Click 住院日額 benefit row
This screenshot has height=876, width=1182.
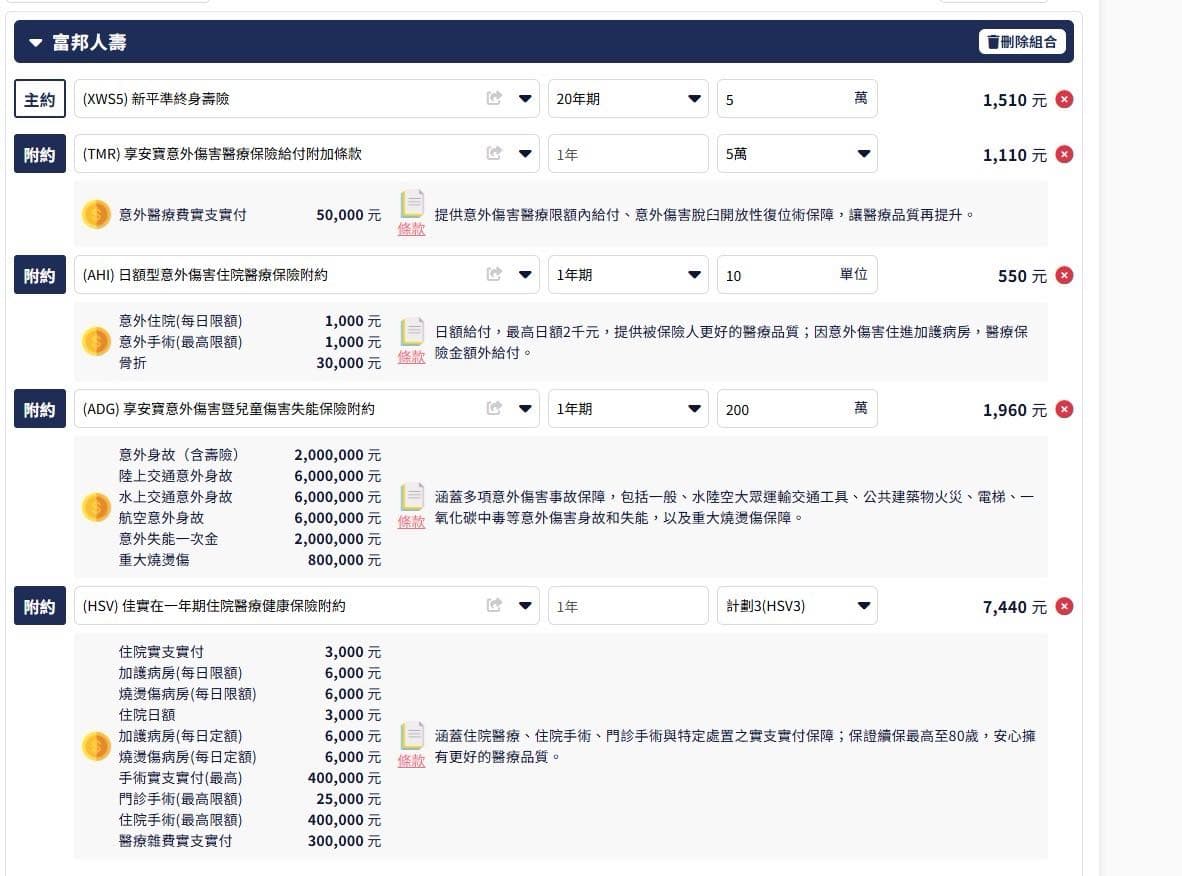click(250, 715)
